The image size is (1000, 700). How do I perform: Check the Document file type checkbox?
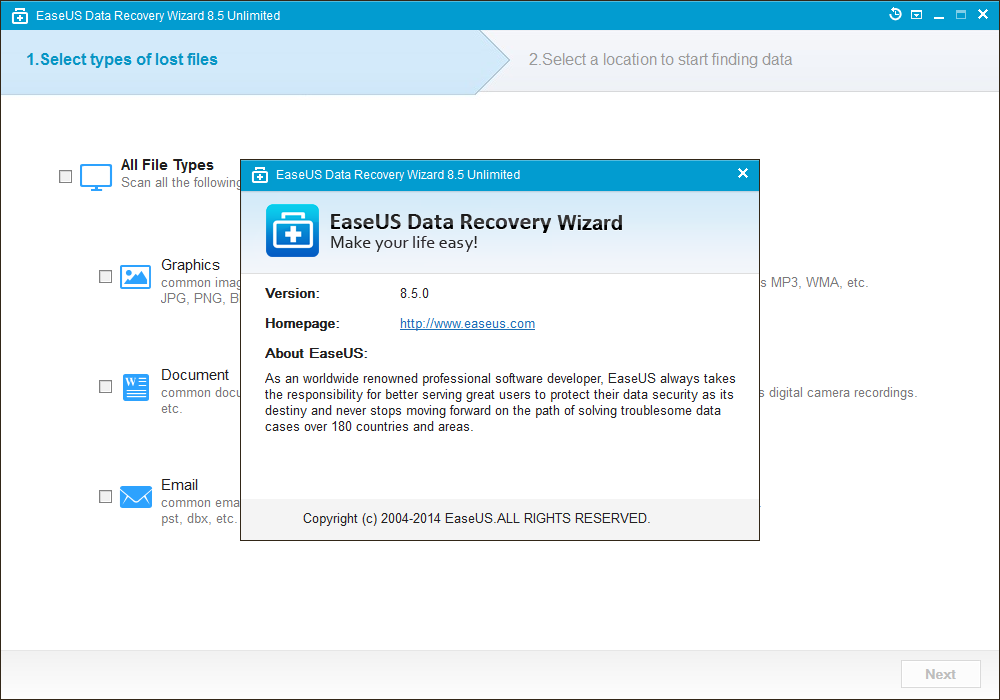(105, 387)
